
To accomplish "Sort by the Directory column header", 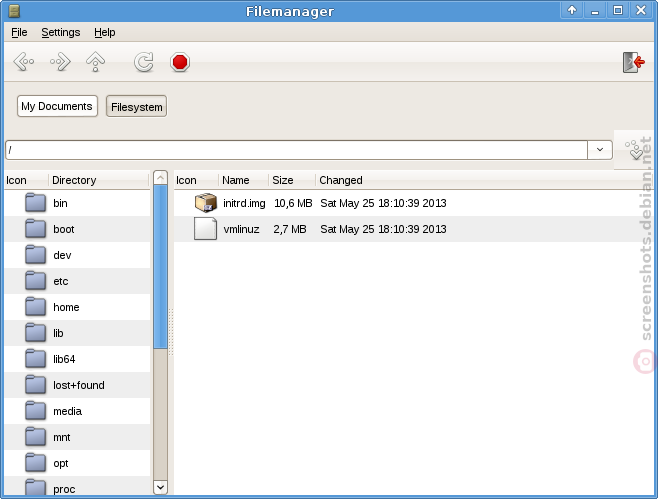I will tap(99, 180).
